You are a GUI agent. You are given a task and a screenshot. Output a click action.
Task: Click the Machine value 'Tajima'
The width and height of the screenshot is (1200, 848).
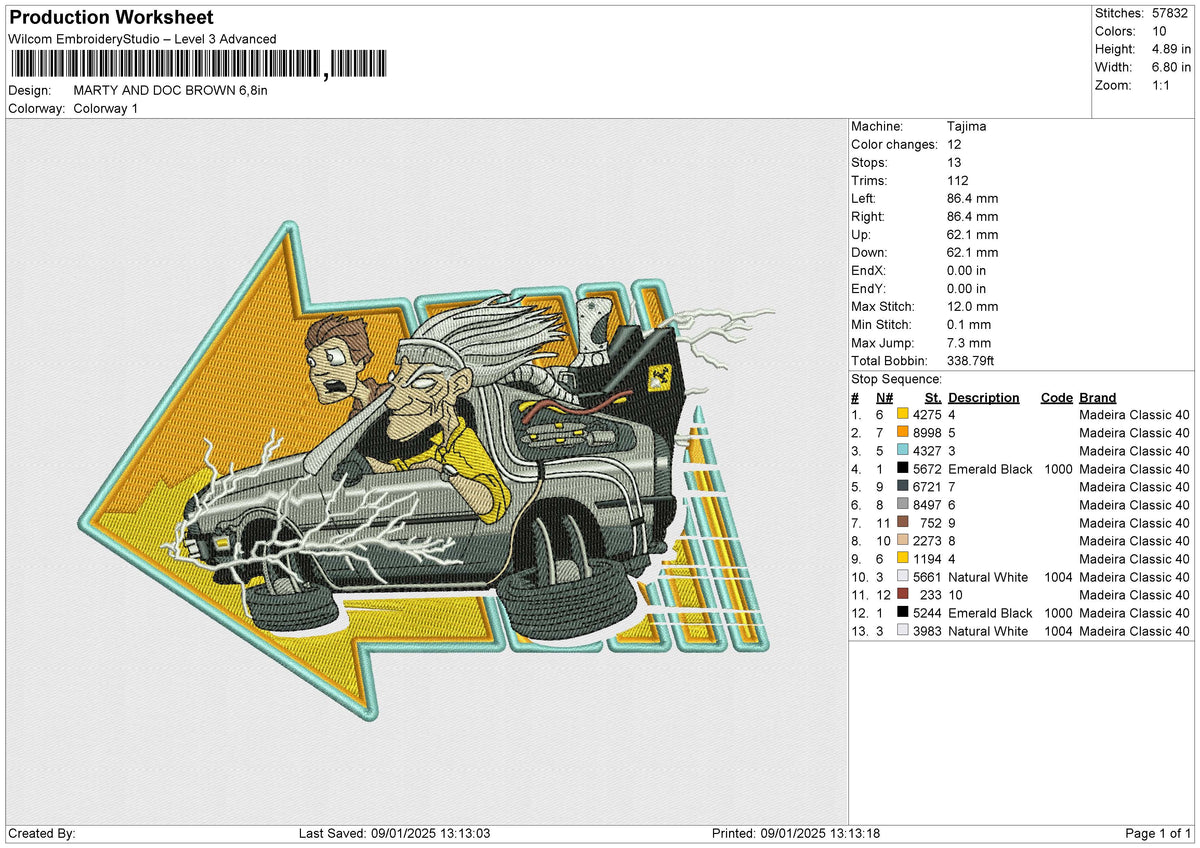pyautogui.click(x=967, y=127)
